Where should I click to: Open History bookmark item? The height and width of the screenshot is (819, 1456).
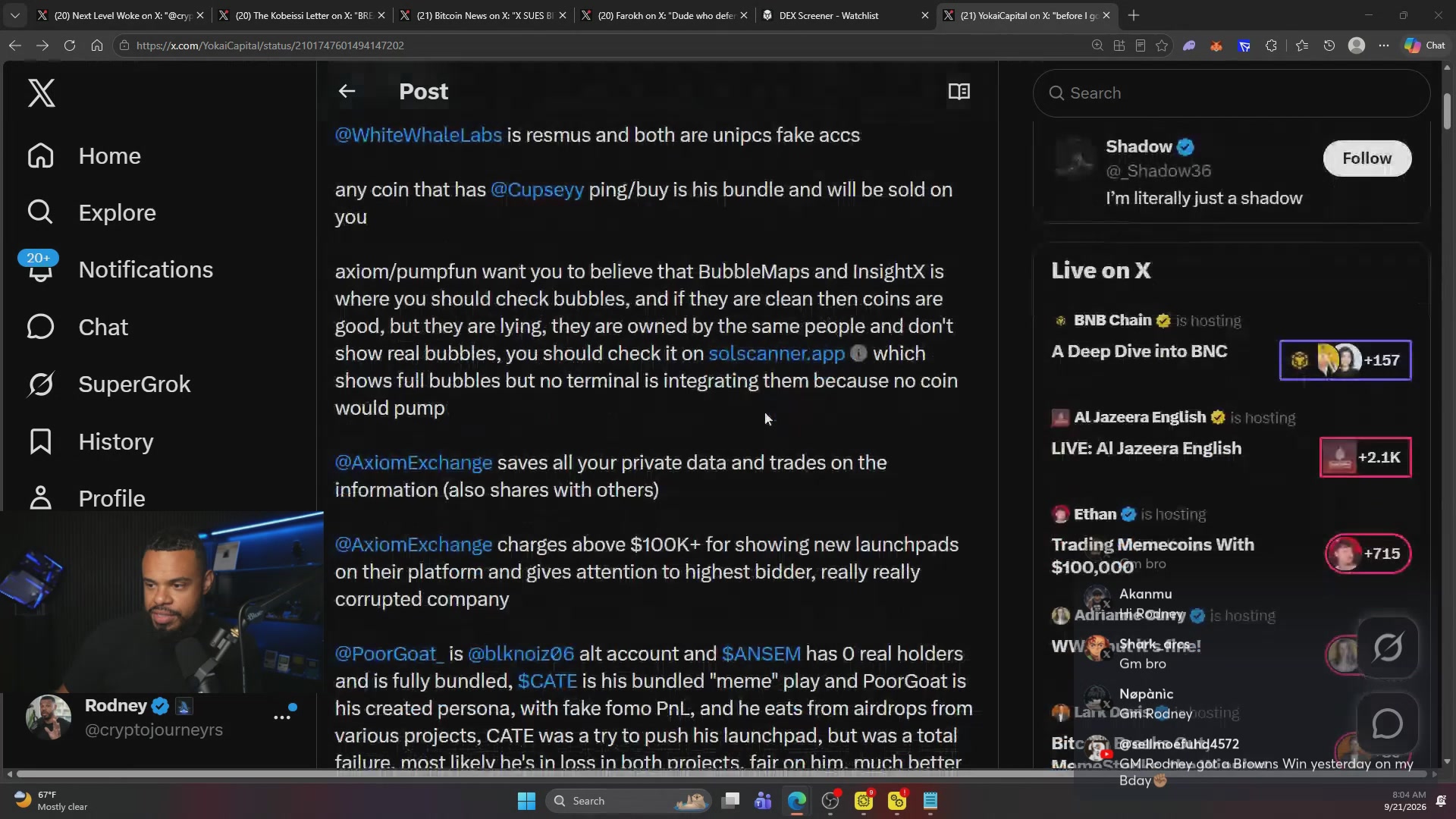[89, 441]
